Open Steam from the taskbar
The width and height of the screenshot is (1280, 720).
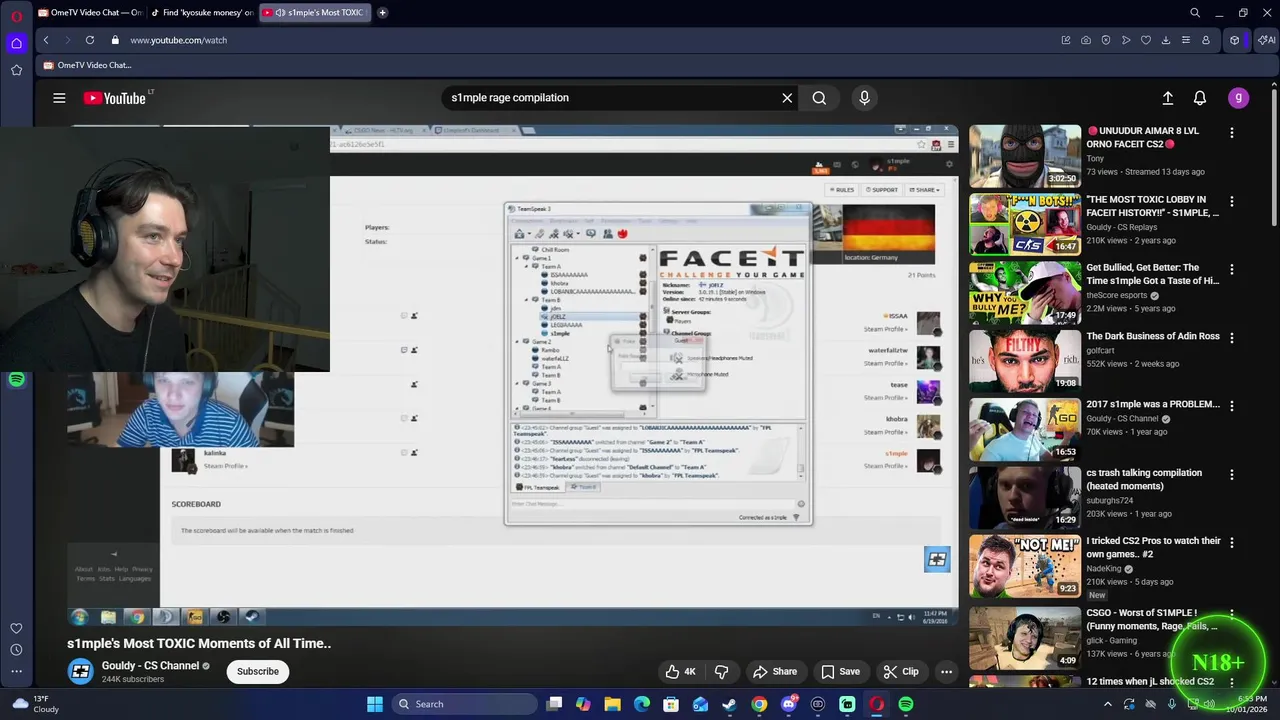coord(730,704)
